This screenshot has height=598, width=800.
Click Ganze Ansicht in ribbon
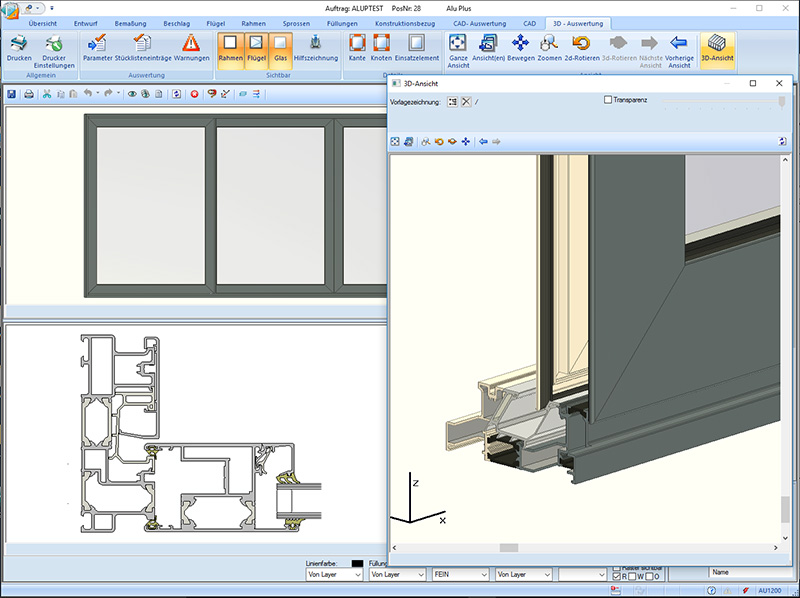click(458, 51)
